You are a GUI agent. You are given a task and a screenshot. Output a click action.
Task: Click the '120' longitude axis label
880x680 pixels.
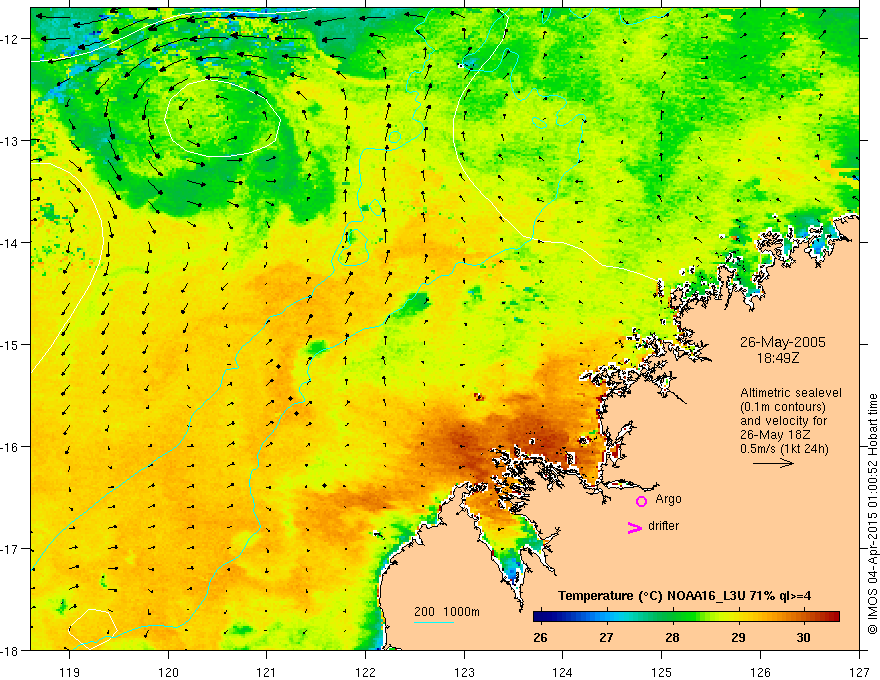(x=168, y=672)
